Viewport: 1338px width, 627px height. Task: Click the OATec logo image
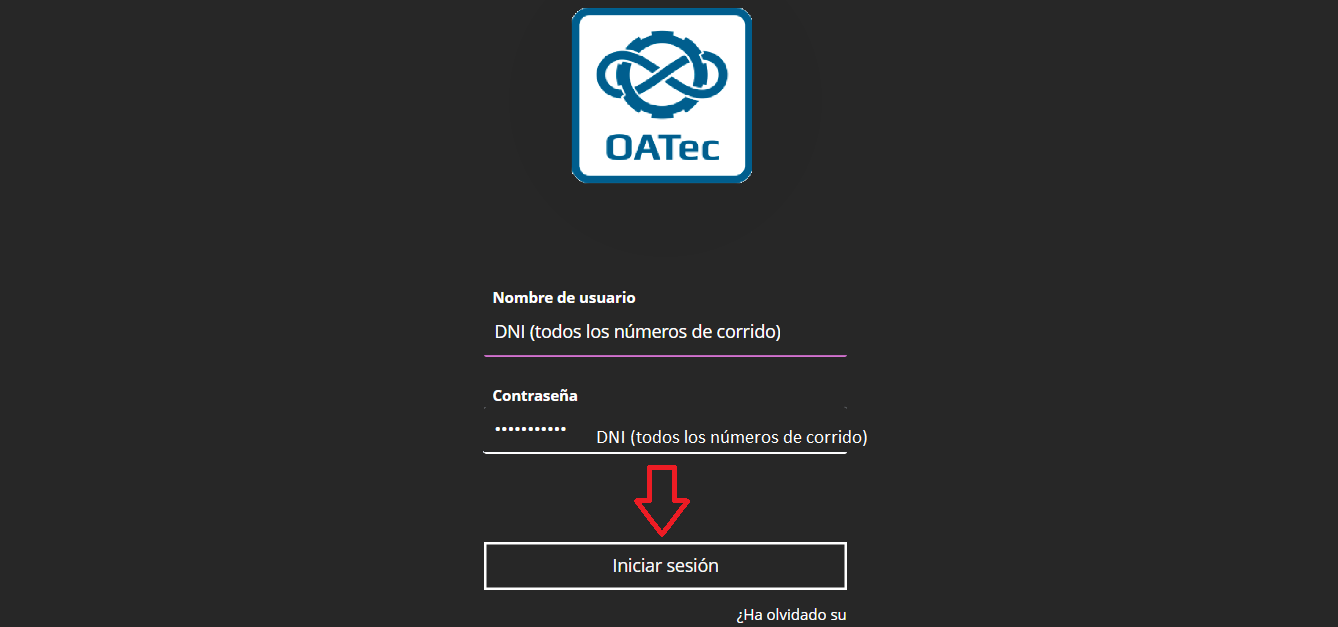tap(661, 95)
